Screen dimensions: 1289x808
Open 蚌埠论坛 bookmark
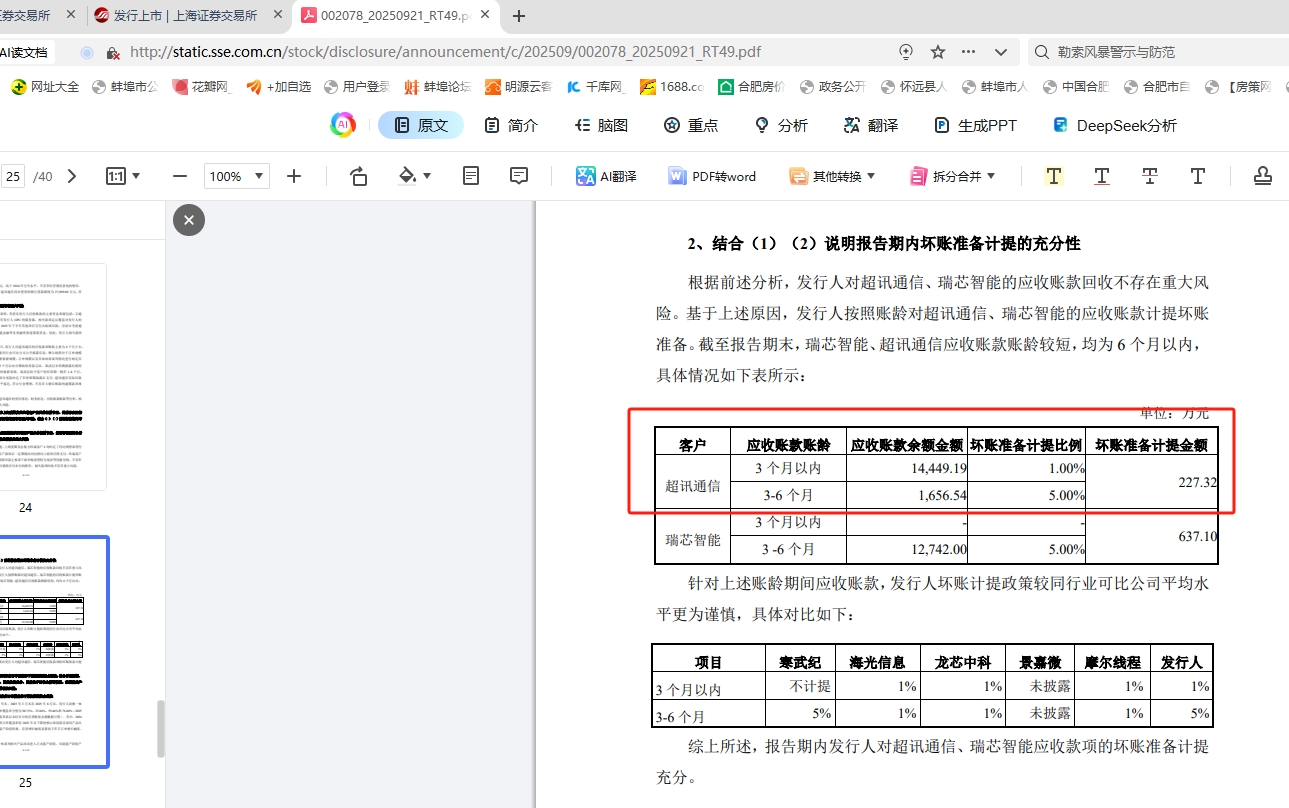pos(438,87)
